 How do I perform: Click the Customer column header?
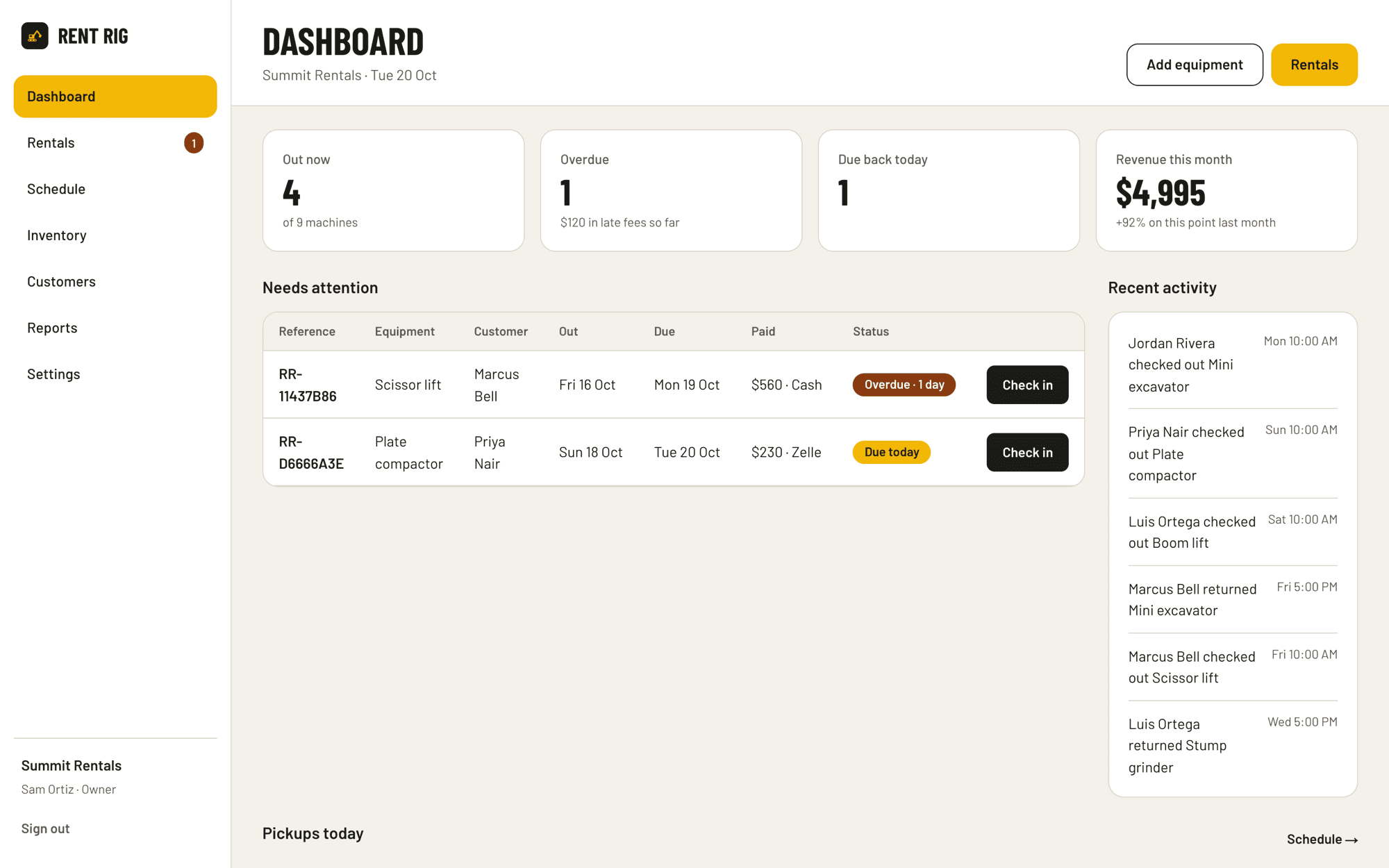(x=501, y=331)
